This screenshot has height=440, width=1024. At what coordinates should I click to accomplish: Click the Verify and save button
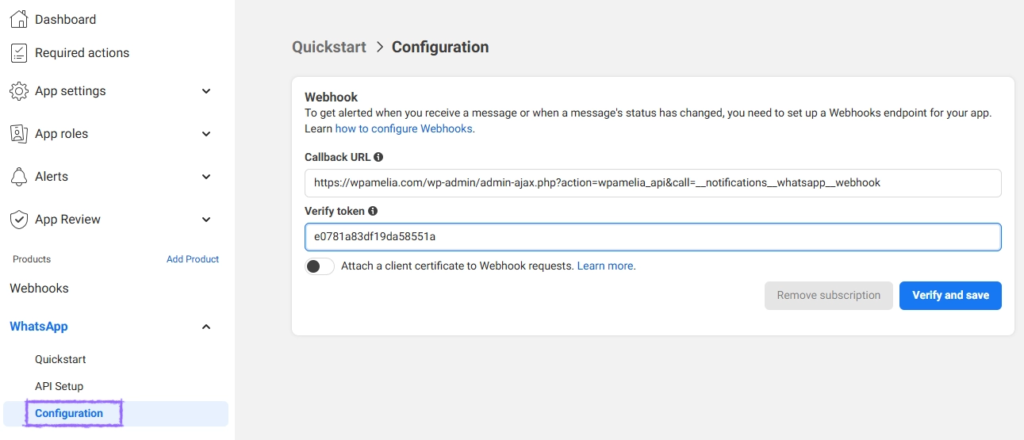point(949,295)
